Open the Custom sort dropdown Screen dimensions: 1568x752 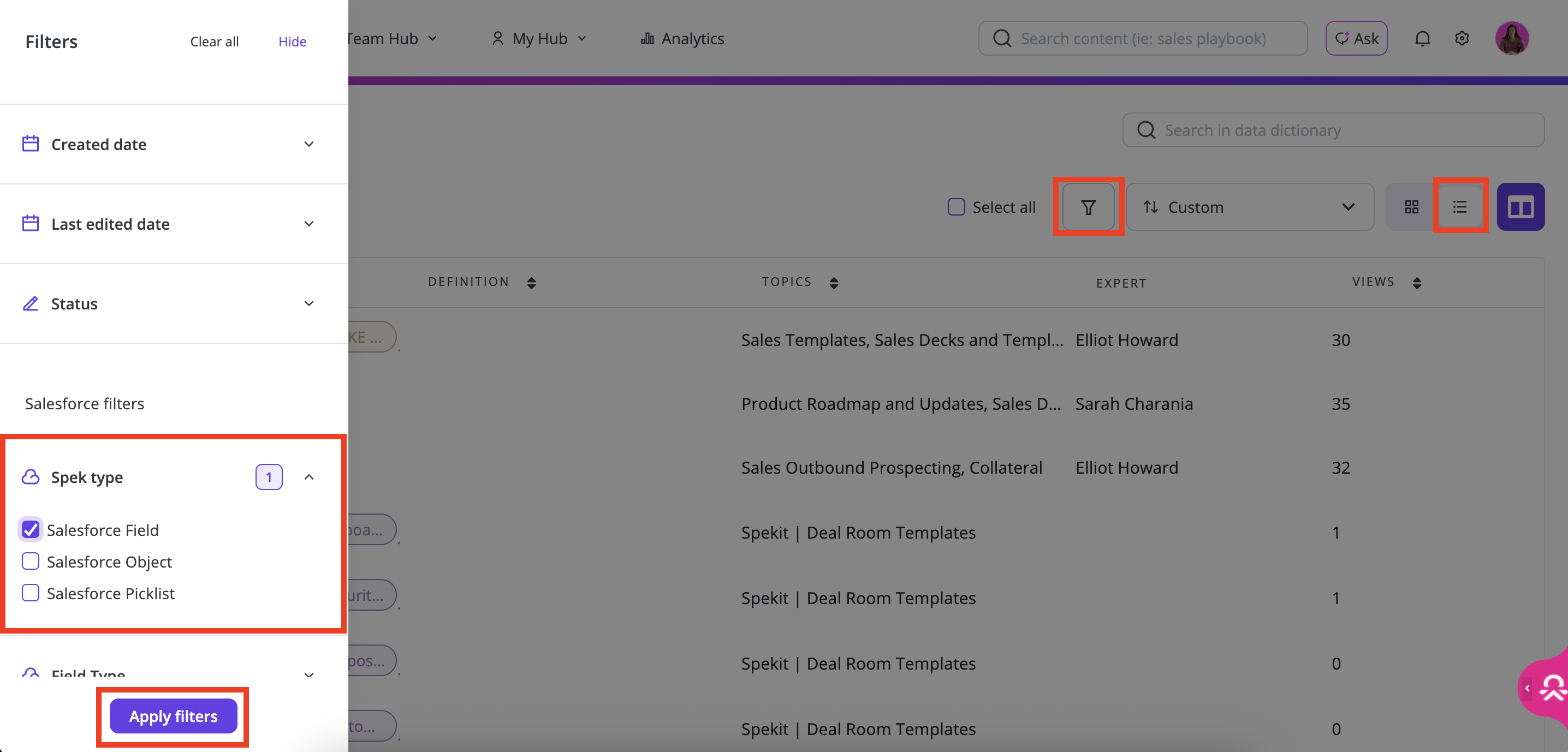pyautogui.click(x=1249, y=207)
